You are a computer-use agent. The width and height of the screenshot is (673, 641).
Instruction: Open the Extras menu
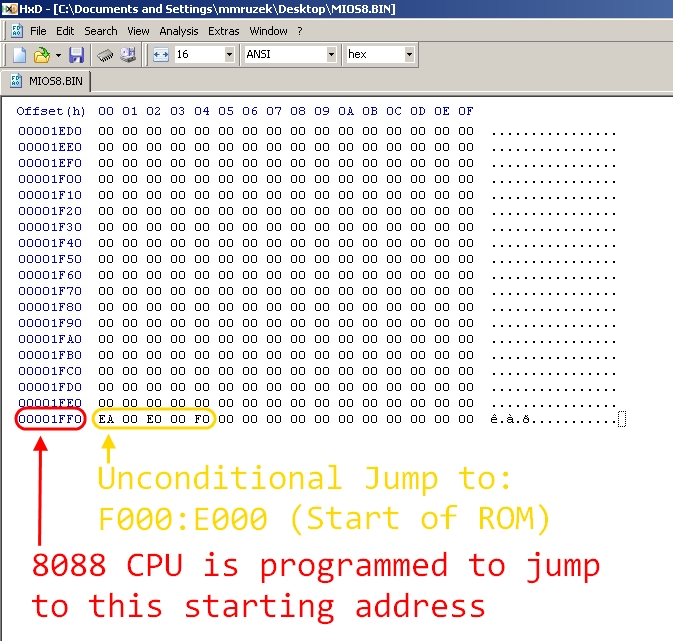pyautogui.click(x=224, y=31)
